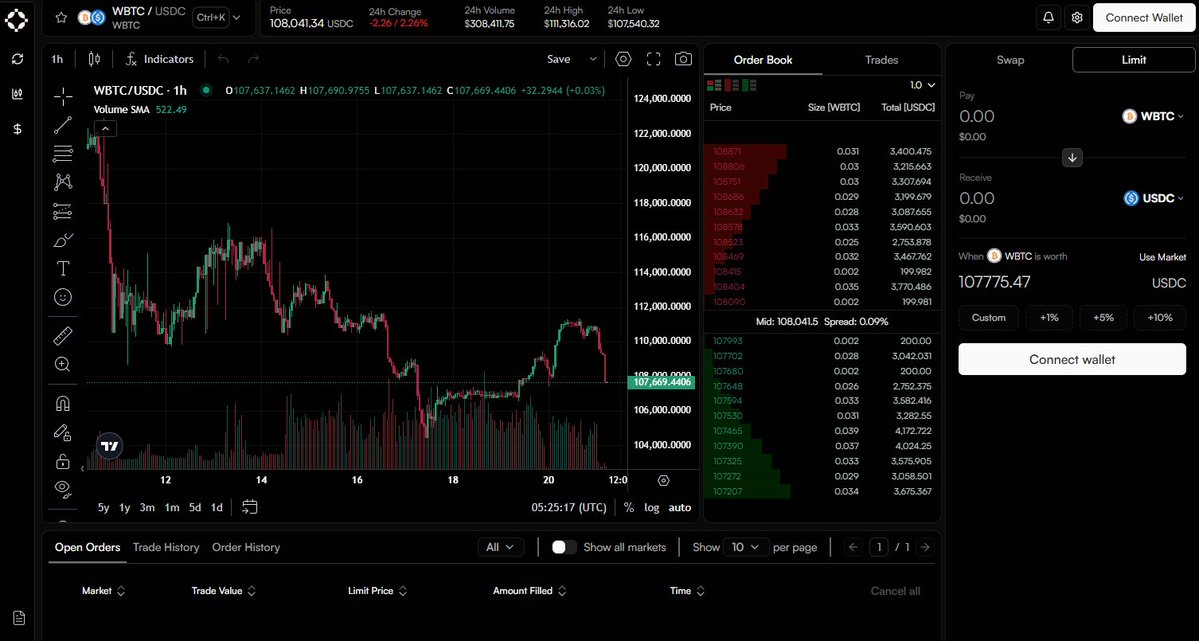The height and width of the screenshot is (641, 1199).
Task: Switch to the Trade History tab
Action: (166, 547)
